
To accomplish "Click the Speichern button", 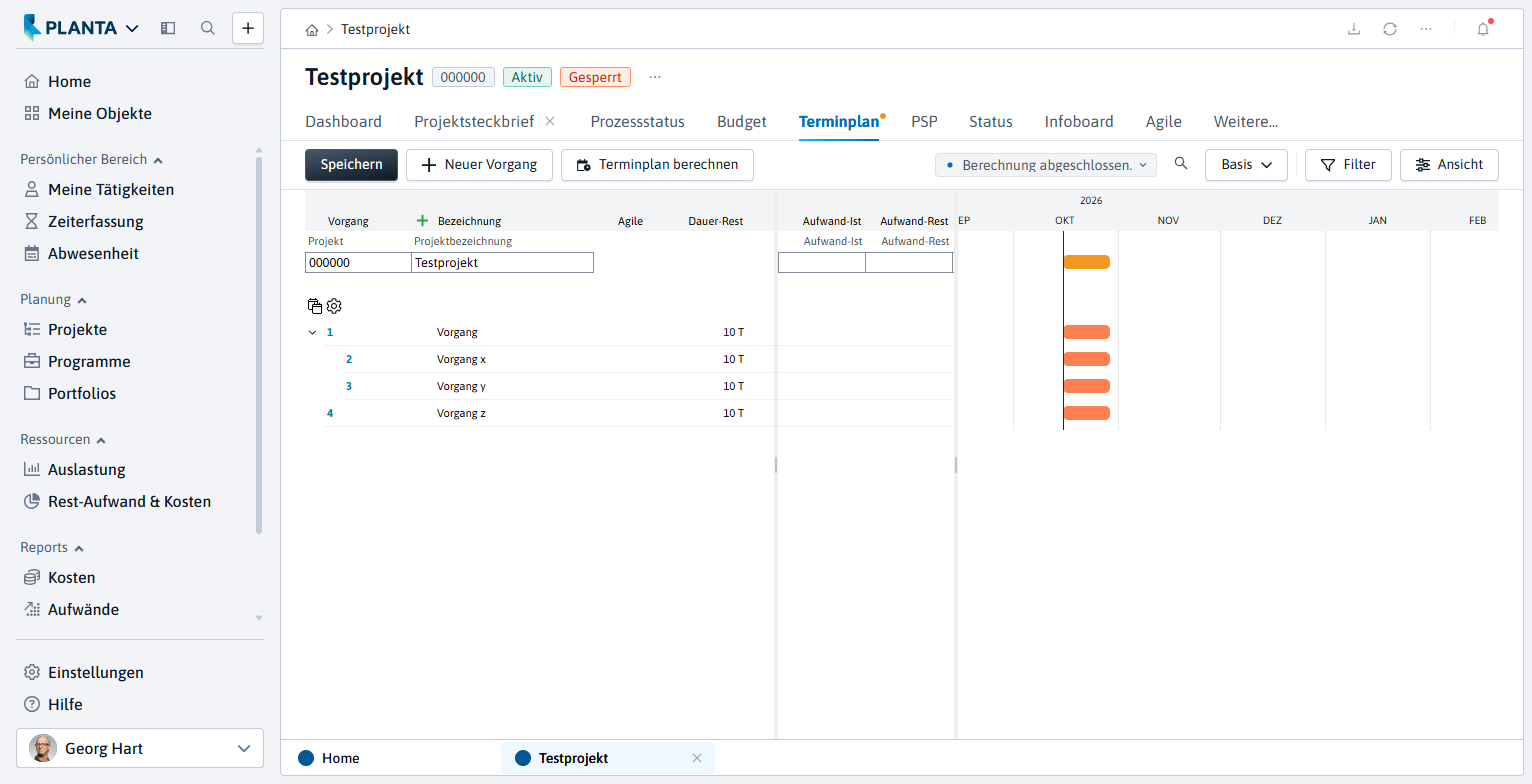I will pos(351,165).
